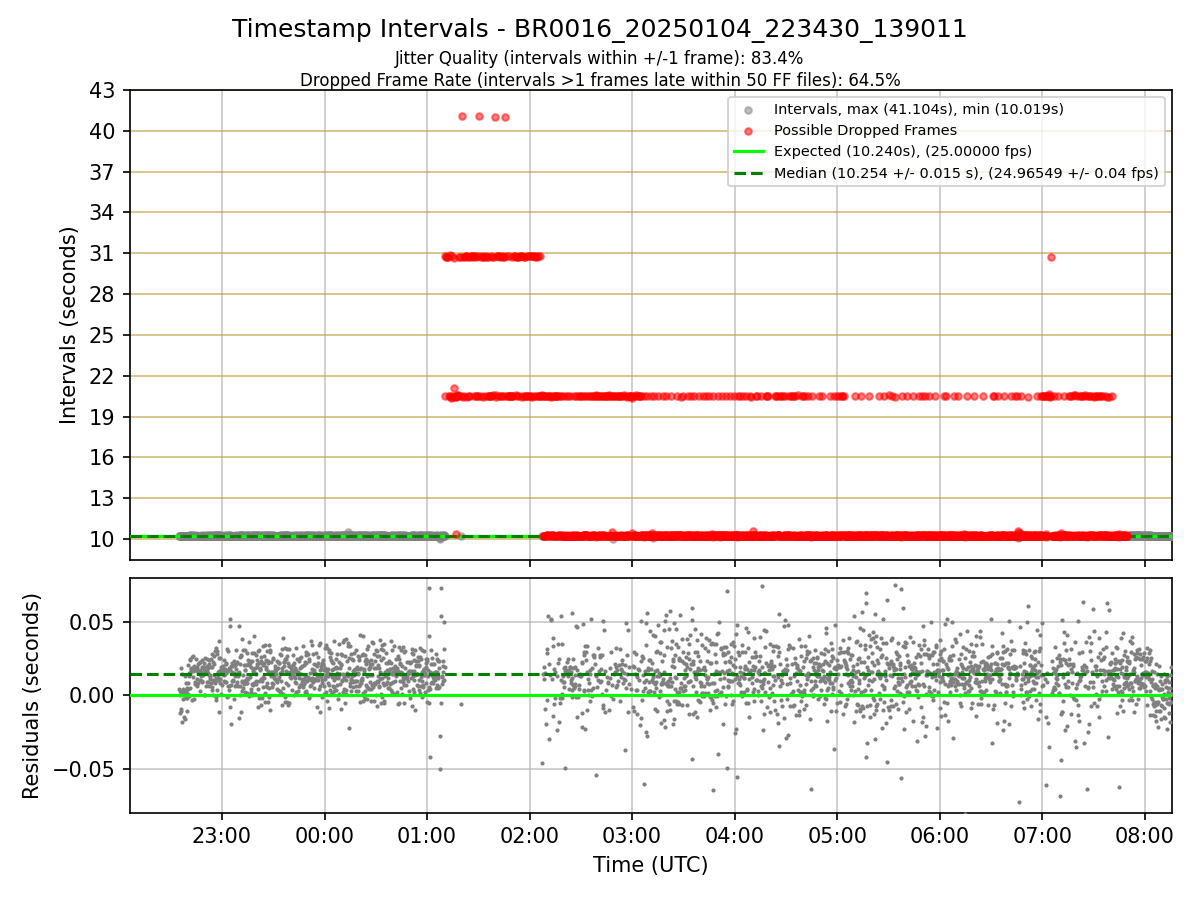Click the 'Intervals (seconds)' y-axis label
The width and height of the screenshot is (1200, 900).
[x=68, y=325]
